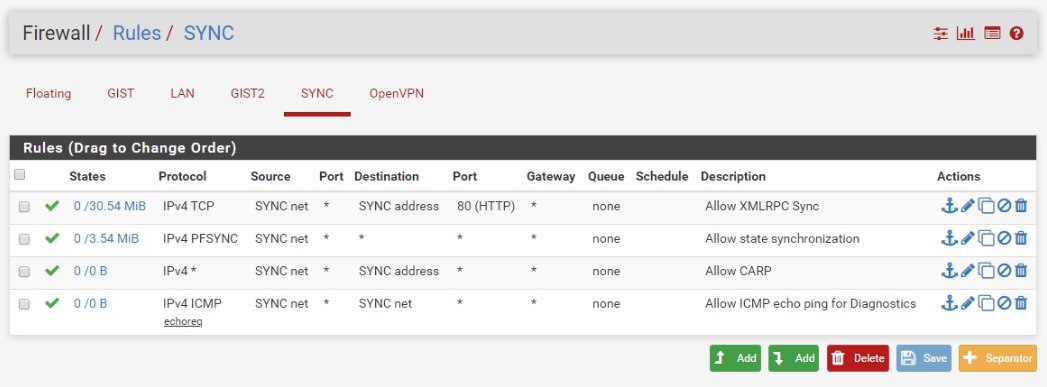The height and width of the screenshot is (387, 1047).
Task: Click the orange Separator button
Action: tap(998, 358)
